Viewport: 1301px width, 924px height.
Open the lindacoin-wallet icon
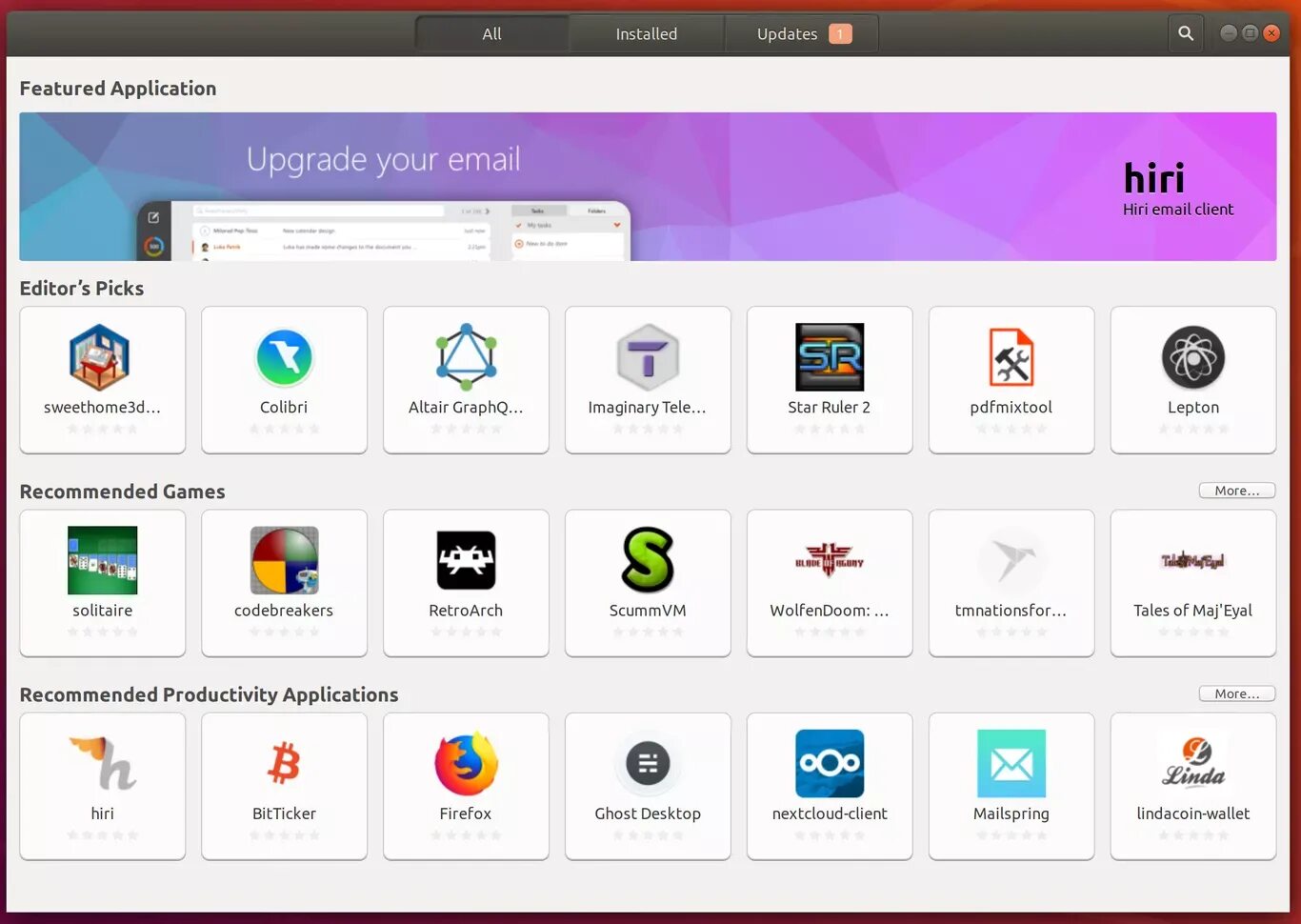click(1193, 763)
